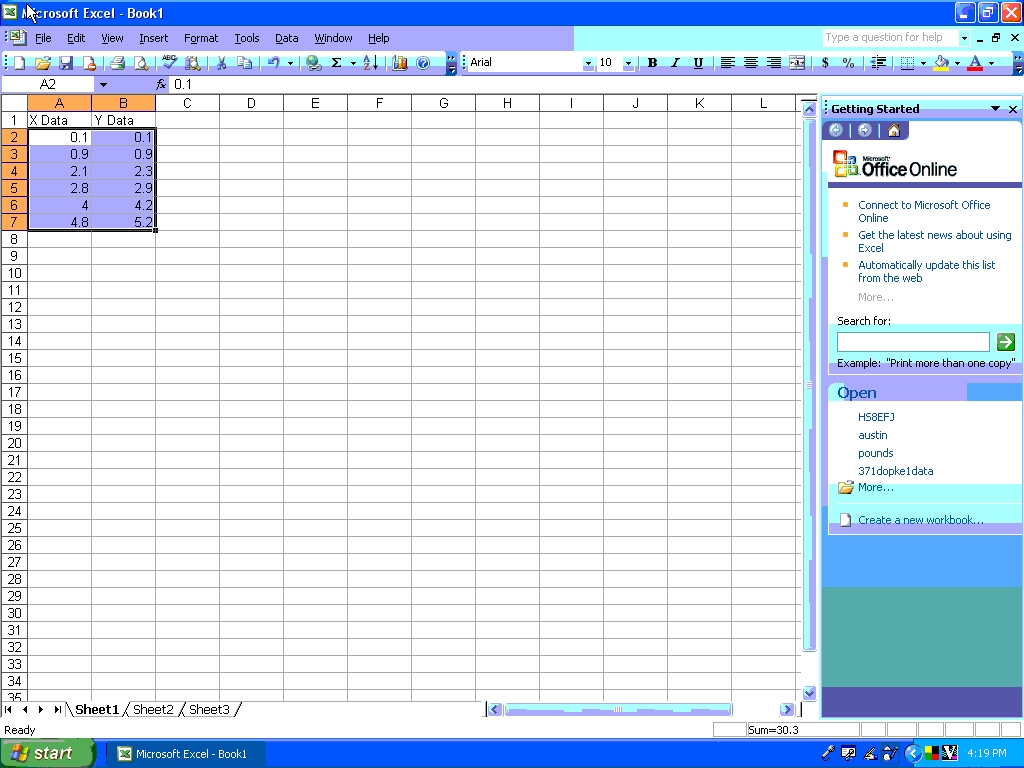
Task: Click the Print icon
Action: (x=117, y=62)
